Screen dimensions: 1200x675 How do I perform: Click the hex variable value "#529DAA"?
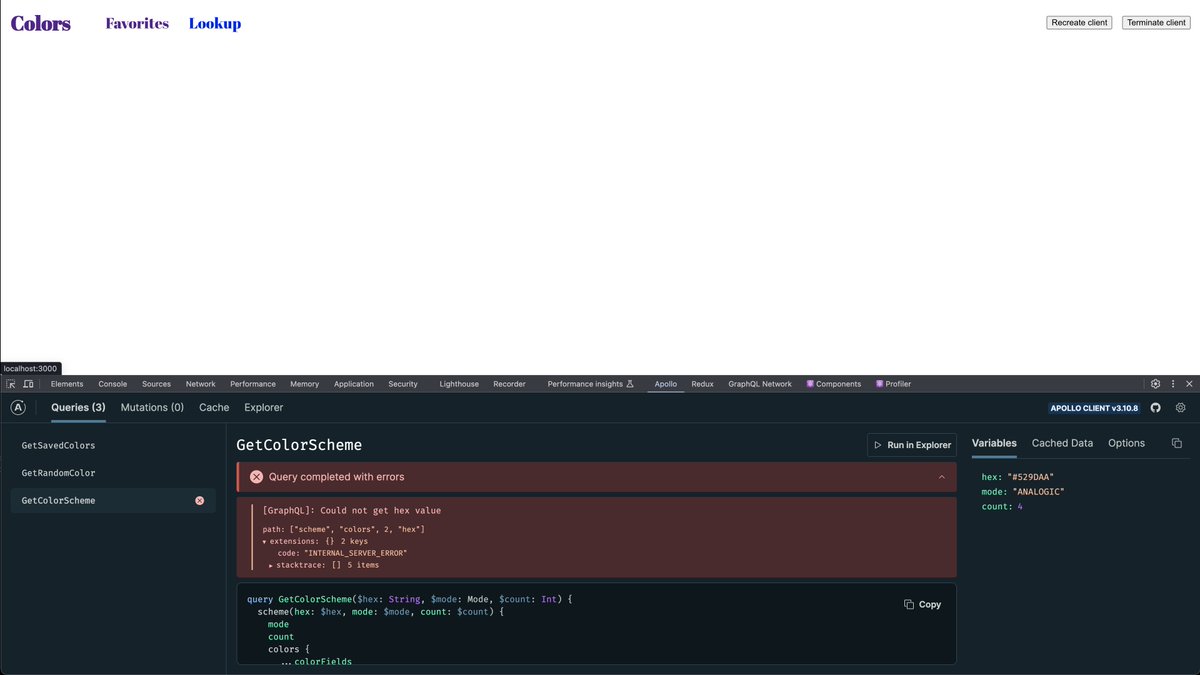[1030, 477]
